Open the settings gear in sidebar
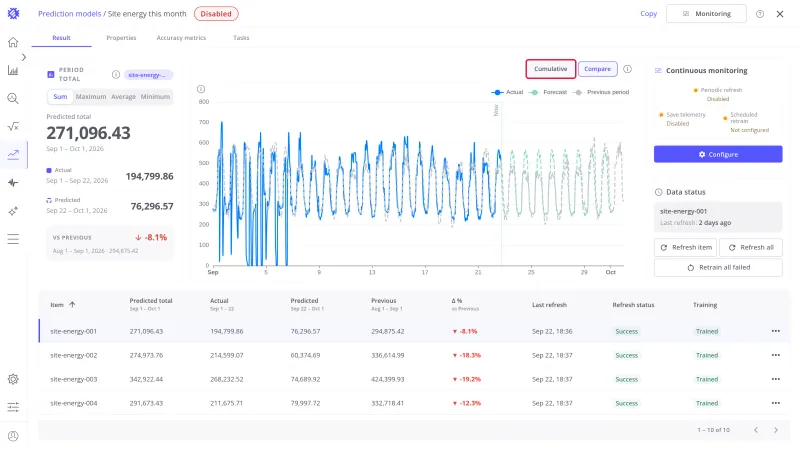The image size is (800, 450). [13, 379]
